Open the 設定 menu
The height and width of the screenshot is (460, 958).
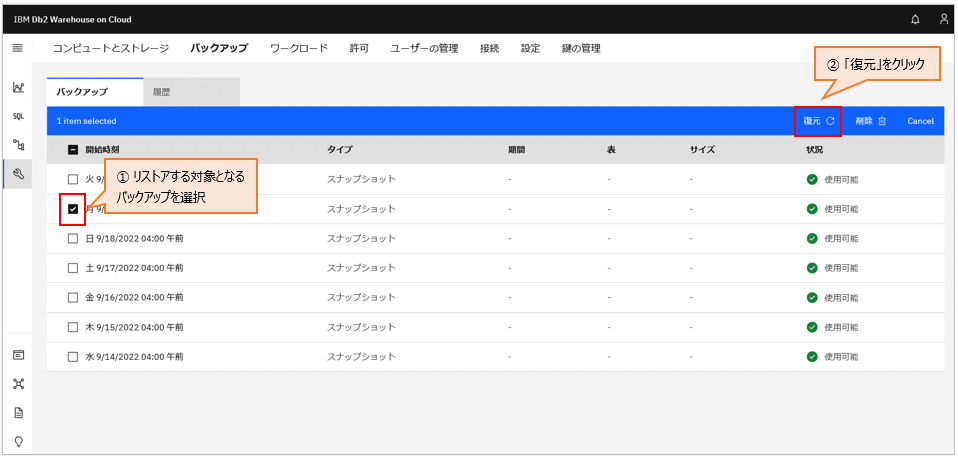[x=530, y=49]
